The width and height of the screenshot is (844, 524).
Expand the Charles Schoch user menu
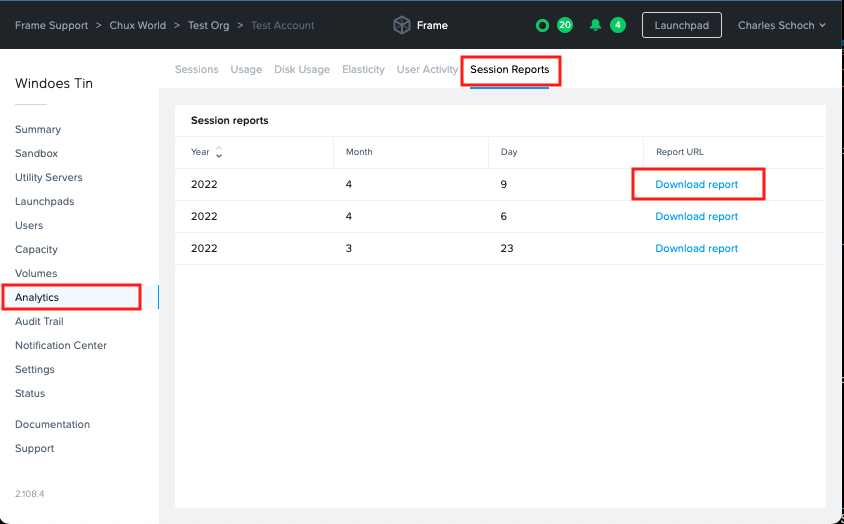782,25
